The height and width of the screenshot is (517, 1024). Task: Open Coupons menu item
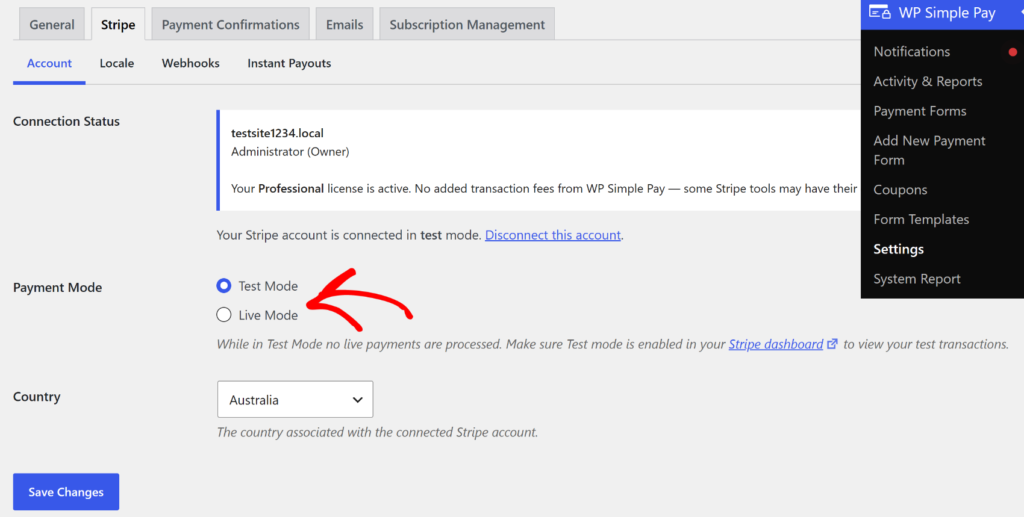(900, 190)
